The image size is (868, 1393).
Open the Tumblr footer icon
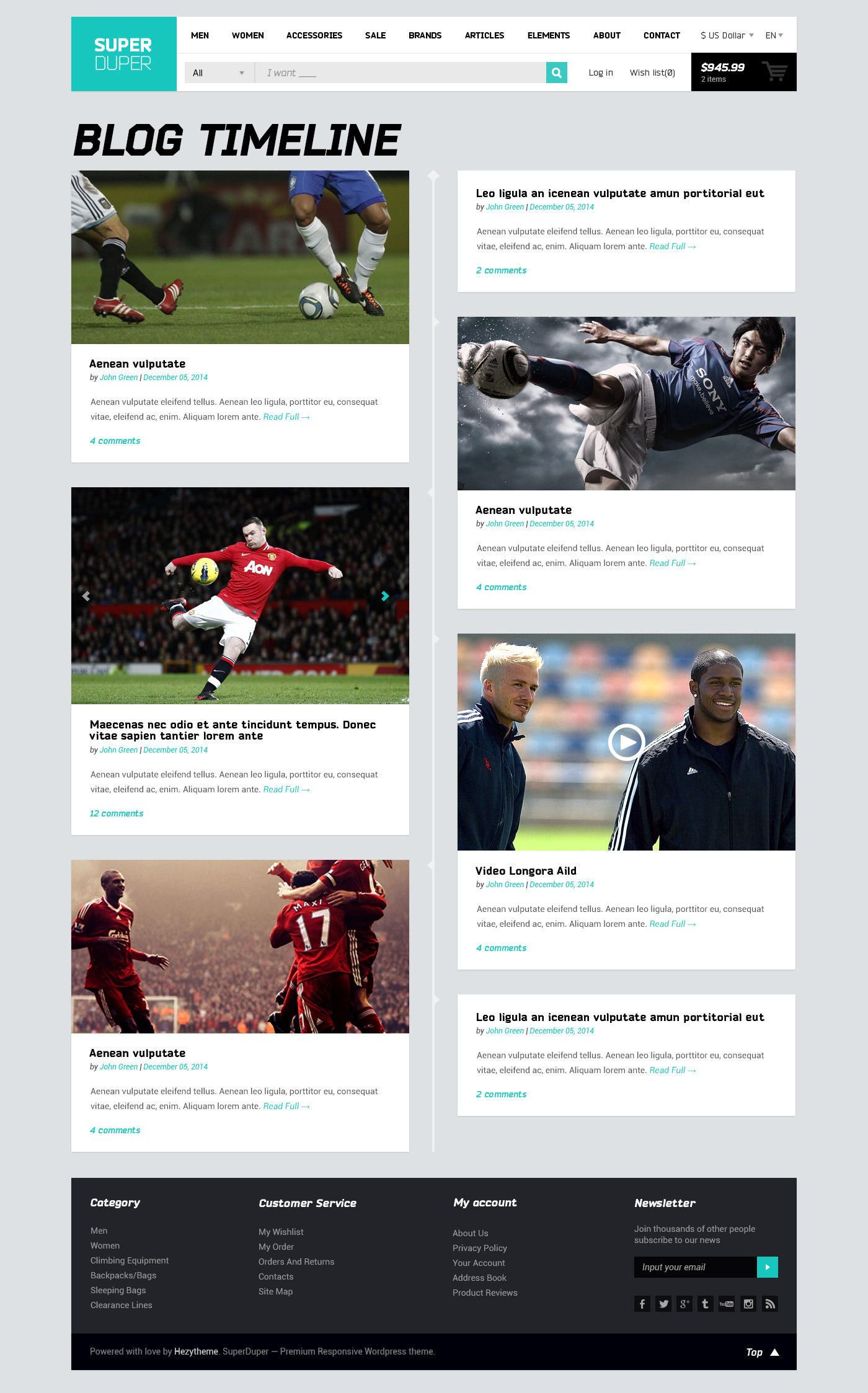(706, 1304)
